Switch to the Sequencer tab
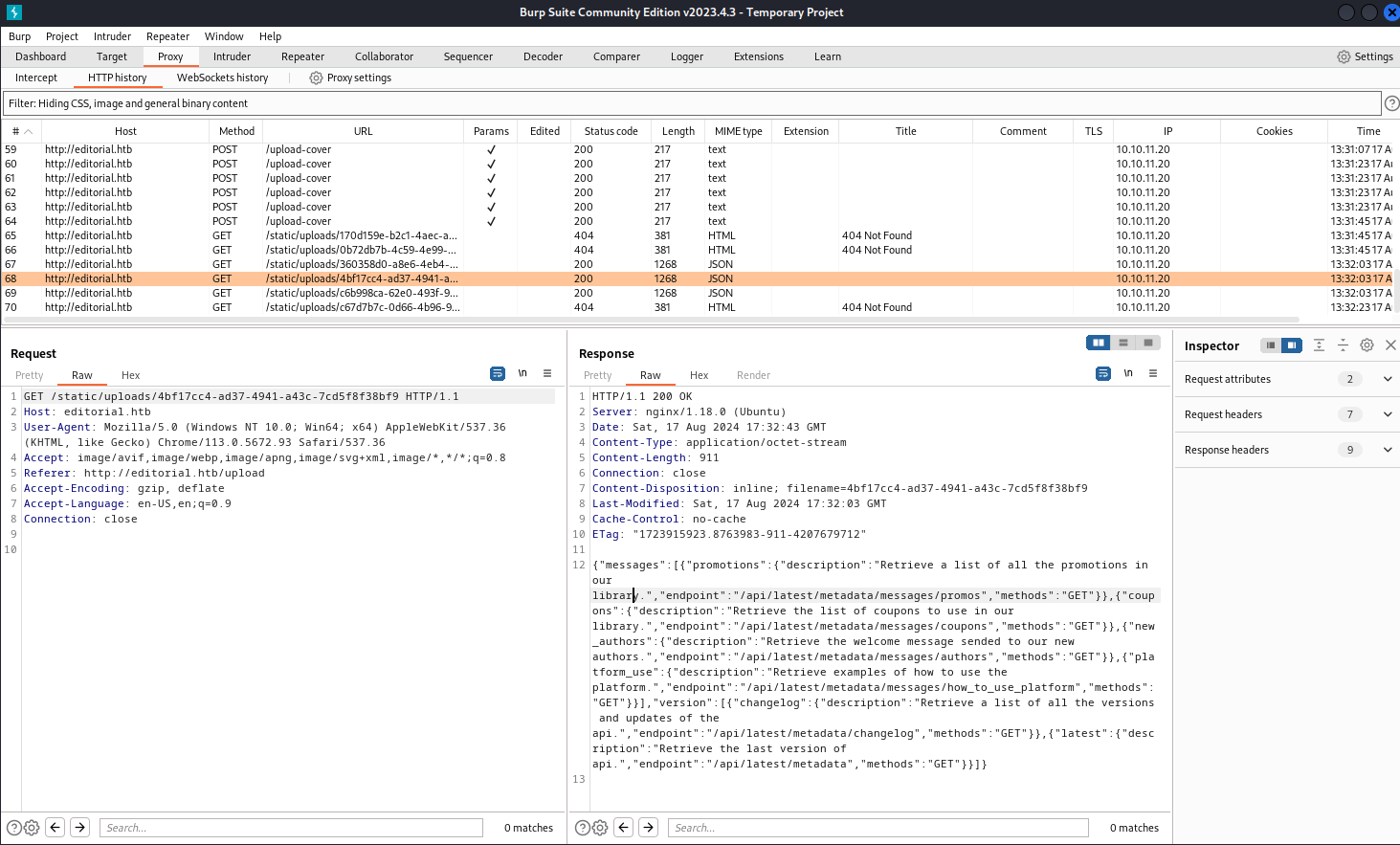The height and width of the screenshot is (845, 1400). [x=468, y=56]
